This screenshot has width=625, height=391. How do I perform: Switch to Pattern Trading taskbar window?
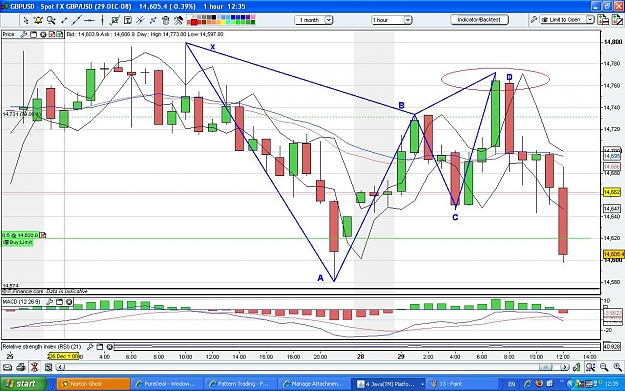click(241, 384)
